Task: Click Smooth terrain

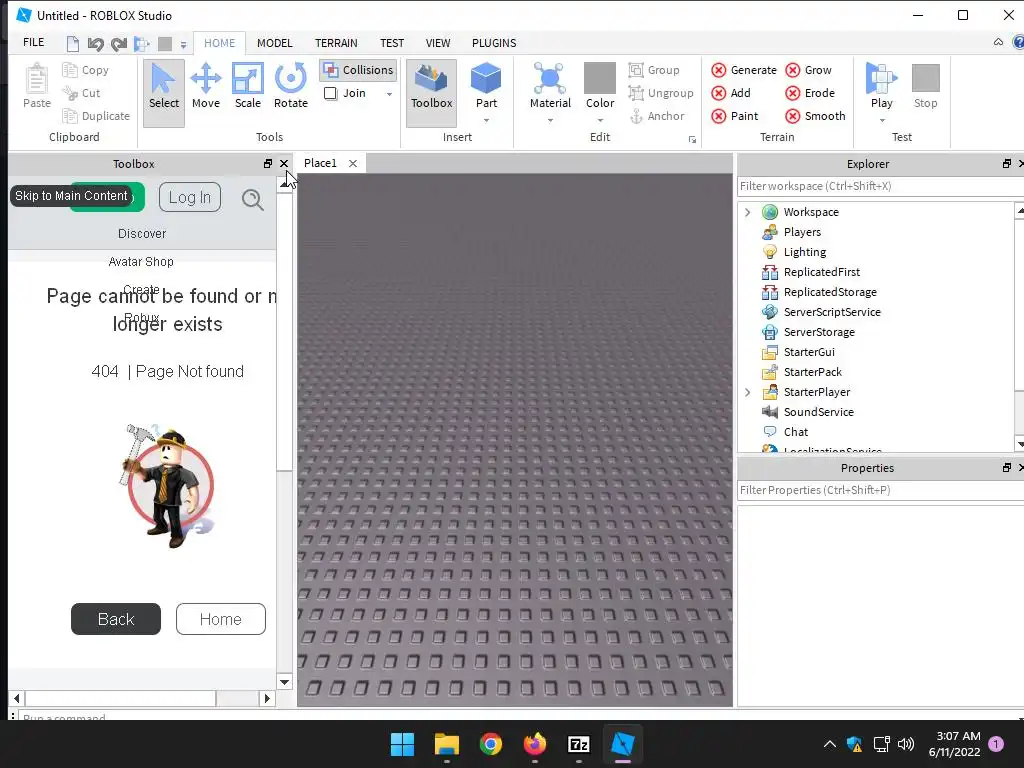Action: [815, 116]
